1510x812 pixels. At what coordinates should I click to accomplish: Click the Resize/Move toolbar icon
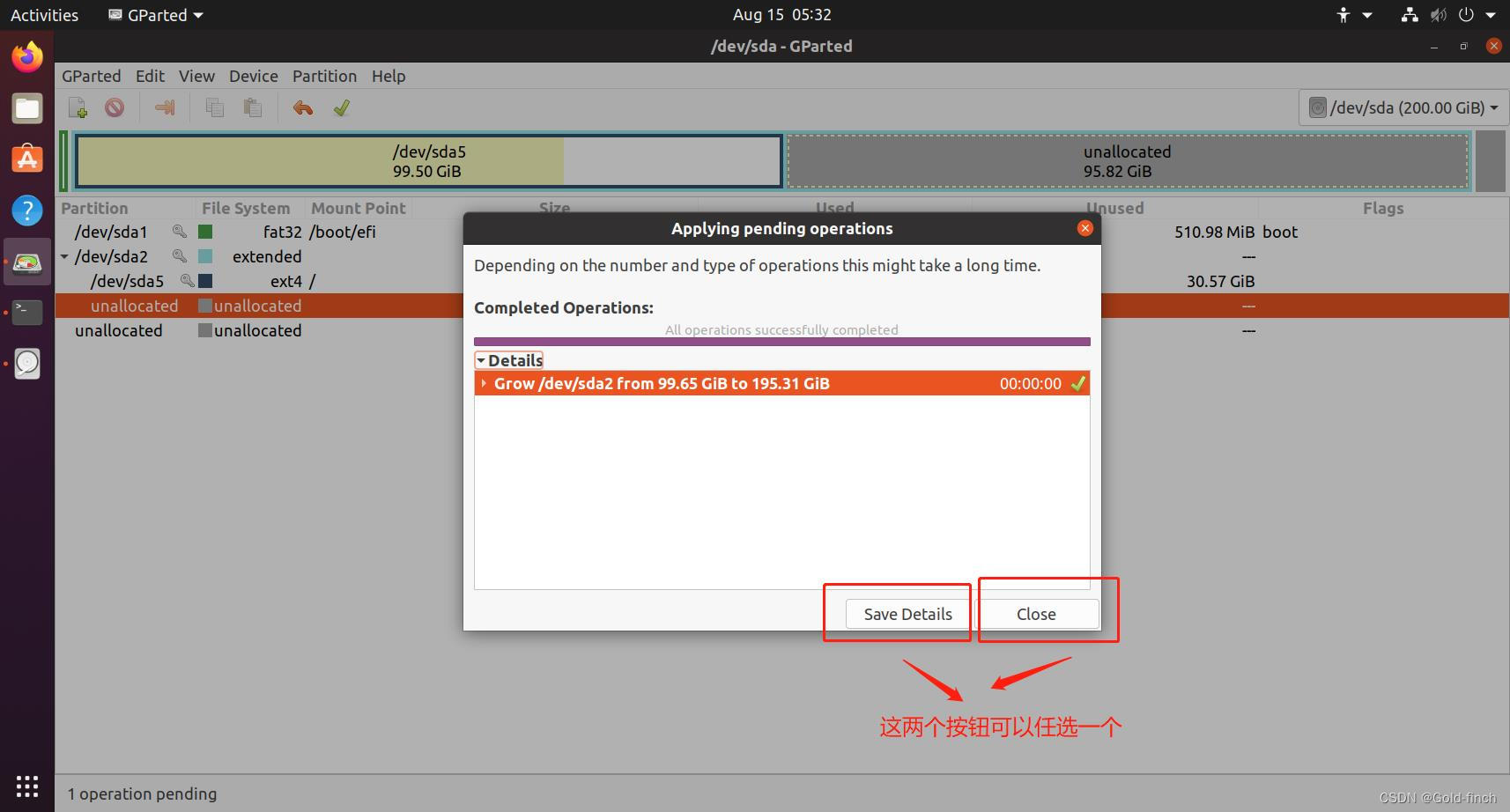(x=165, y=107)
